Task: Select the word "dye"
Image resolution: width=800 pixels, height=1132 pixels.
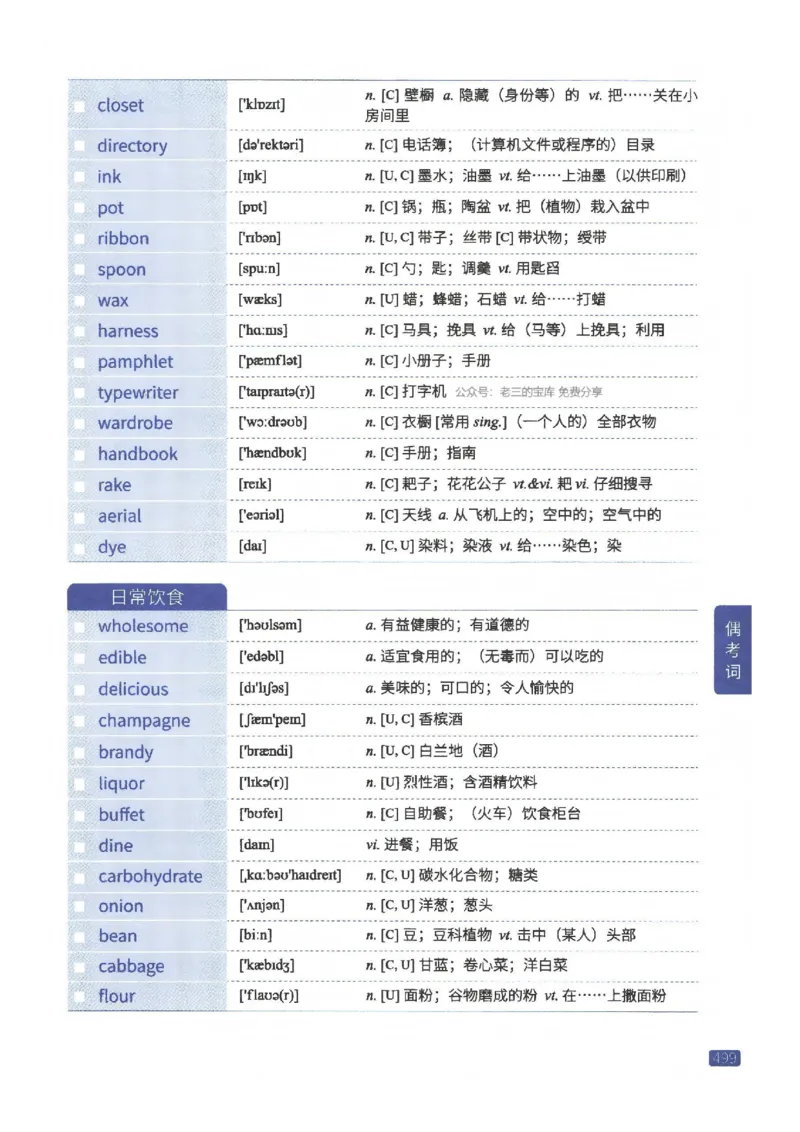Action: pyautogui.click(x=111, y=547)
